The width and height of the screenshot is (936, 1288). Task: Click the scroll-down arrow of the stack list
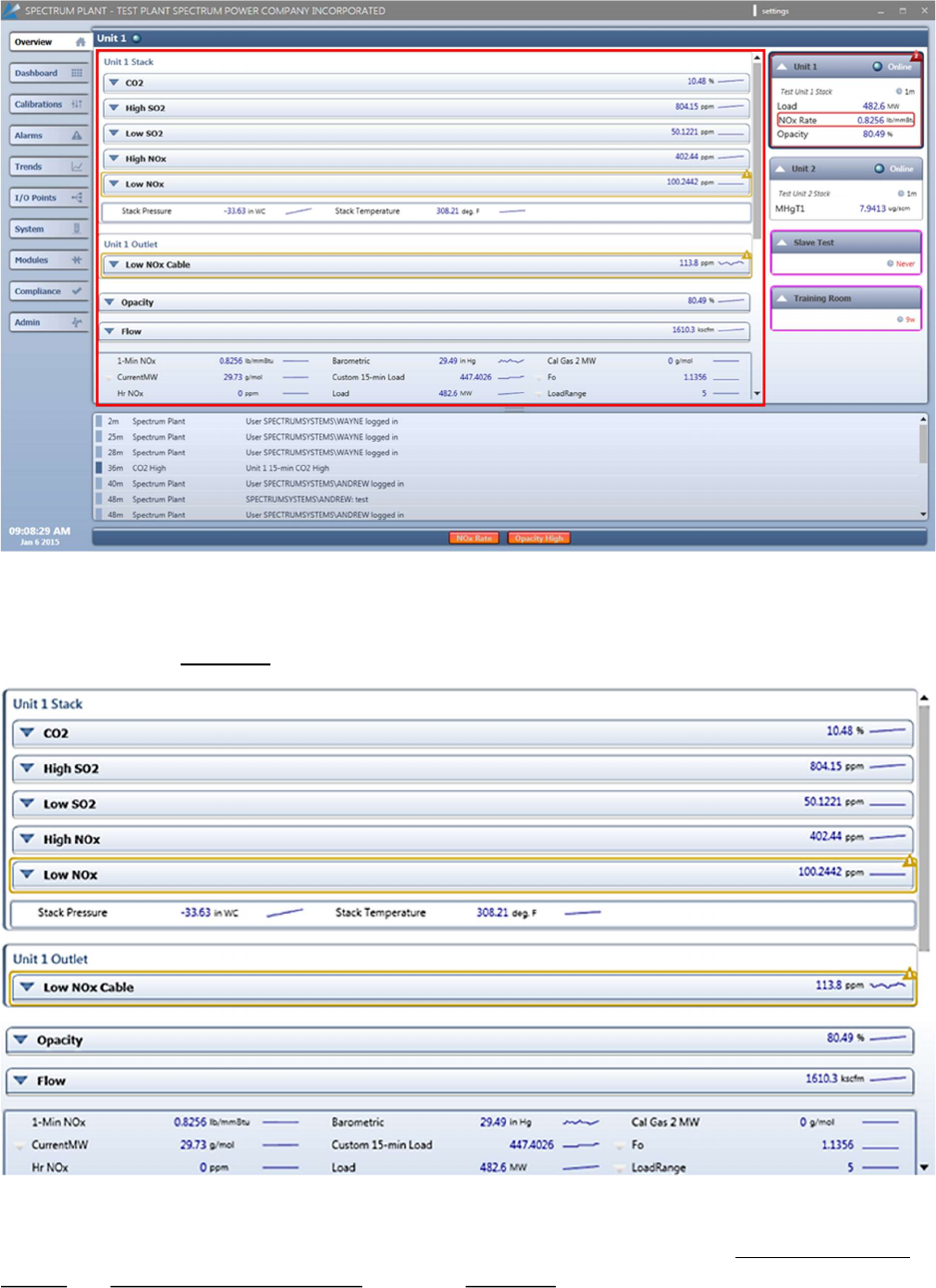point(757,394)
